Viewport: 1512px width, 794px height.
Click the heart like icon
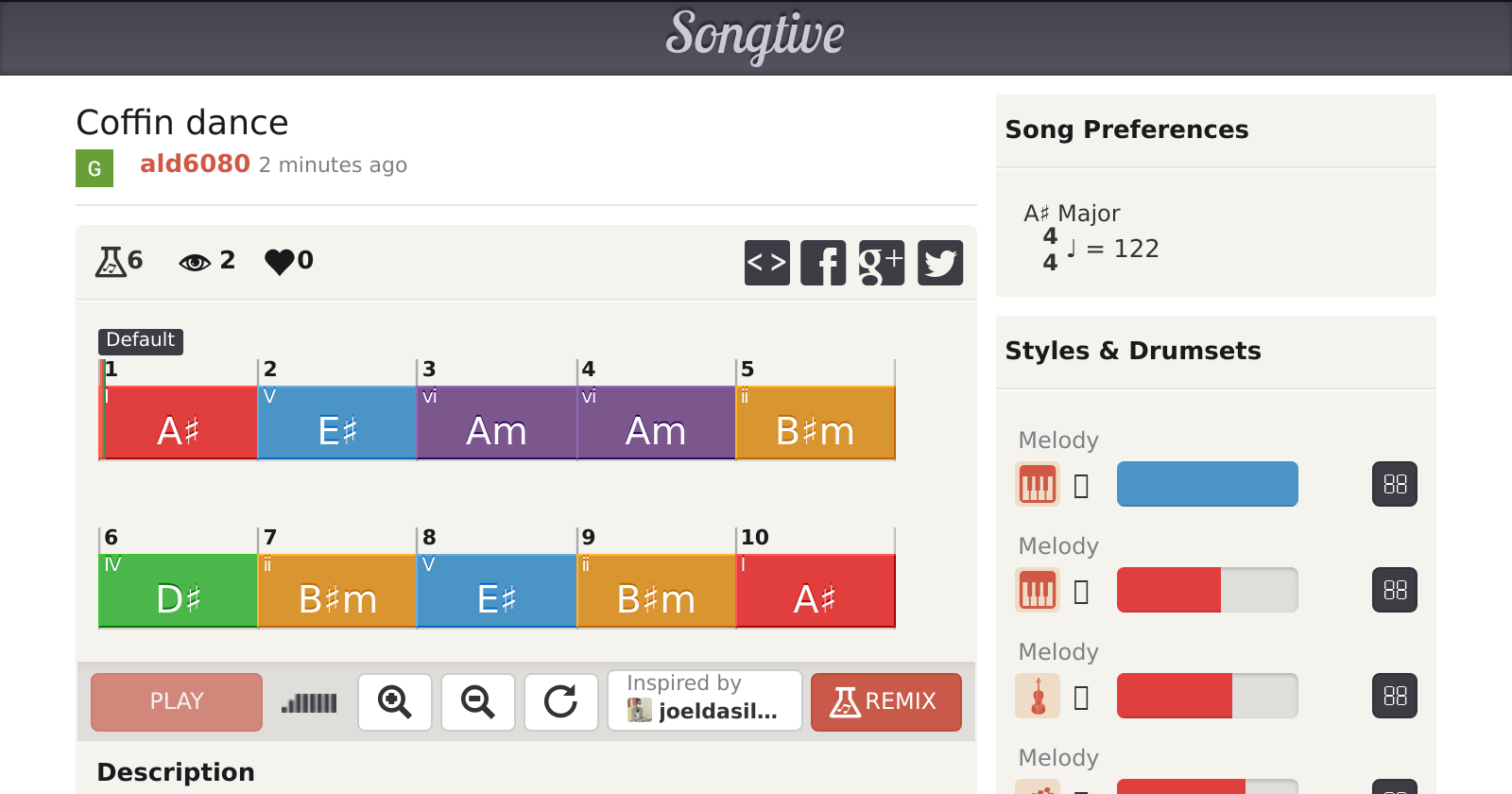[280, 261]
